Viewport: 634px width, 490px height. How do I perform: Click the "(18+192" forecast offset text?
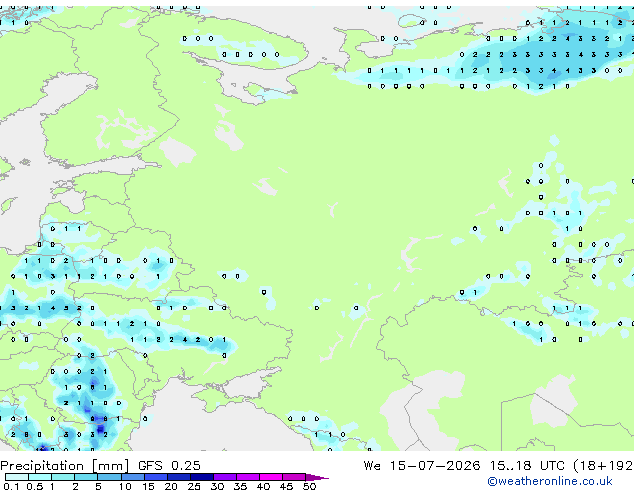tap(603, 466)
